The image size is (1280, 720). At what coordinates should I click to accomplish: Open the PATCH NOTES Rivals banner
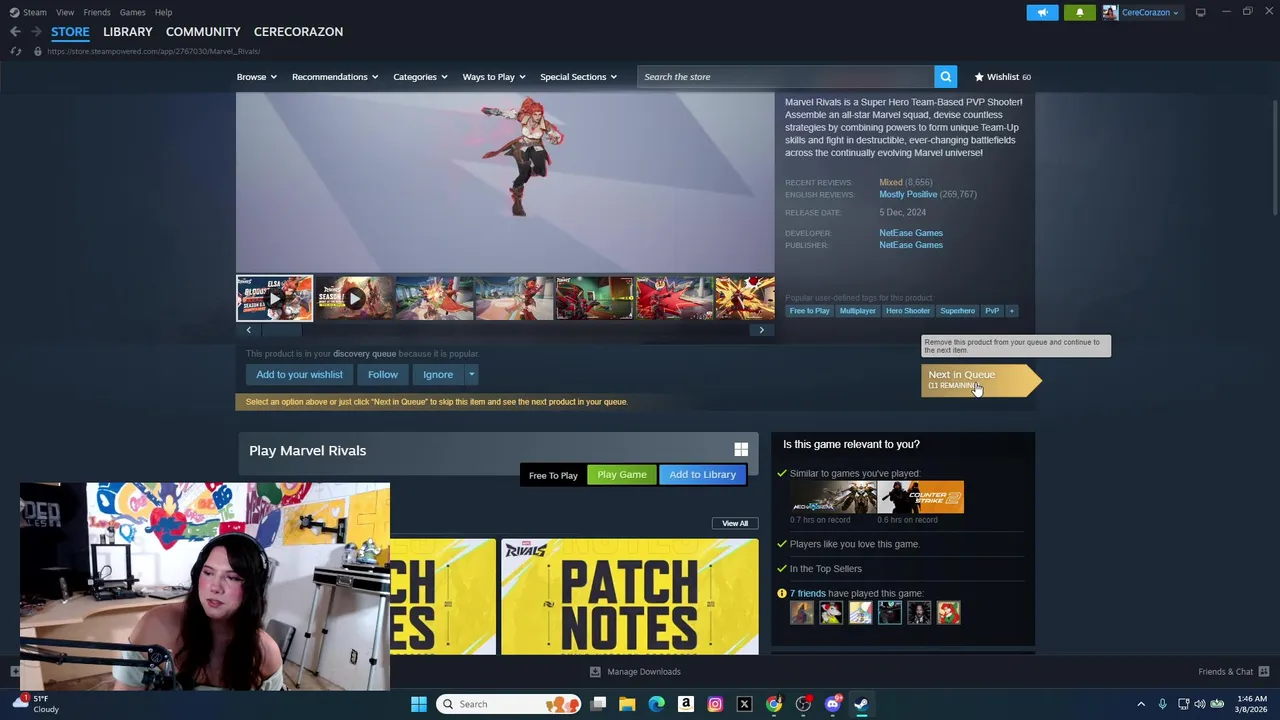tap(630, 597)
